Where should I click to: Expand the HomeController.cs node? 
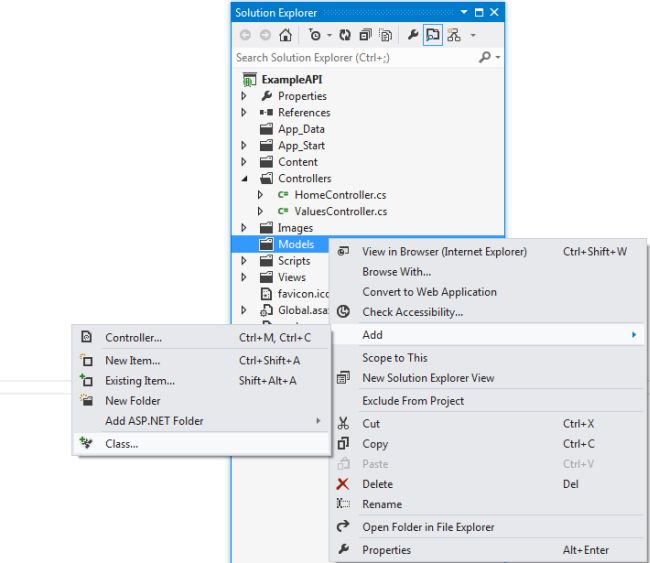[x=260, y=194]
